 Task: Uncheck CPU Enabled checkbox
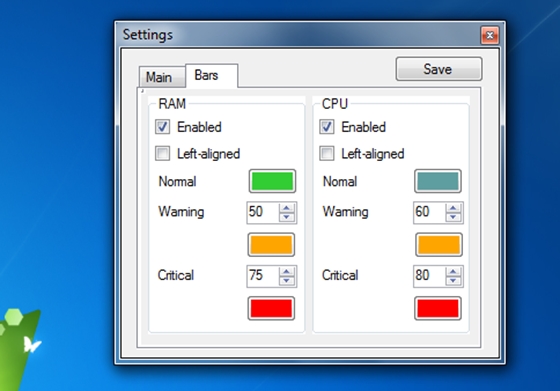327,127
